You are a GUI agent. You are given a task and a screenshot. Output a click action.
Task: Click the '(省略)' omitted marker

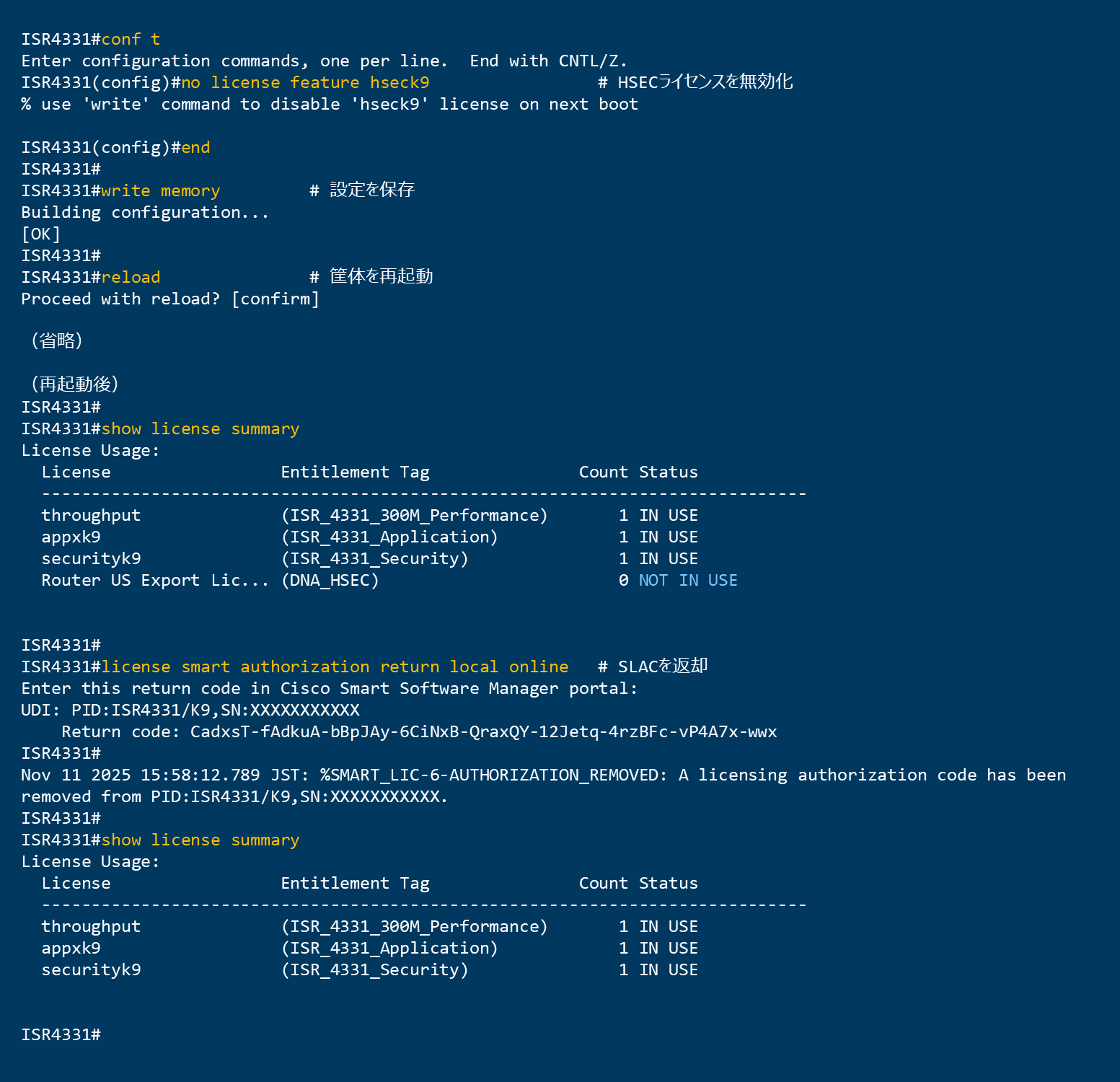click(x=57, y=340)
